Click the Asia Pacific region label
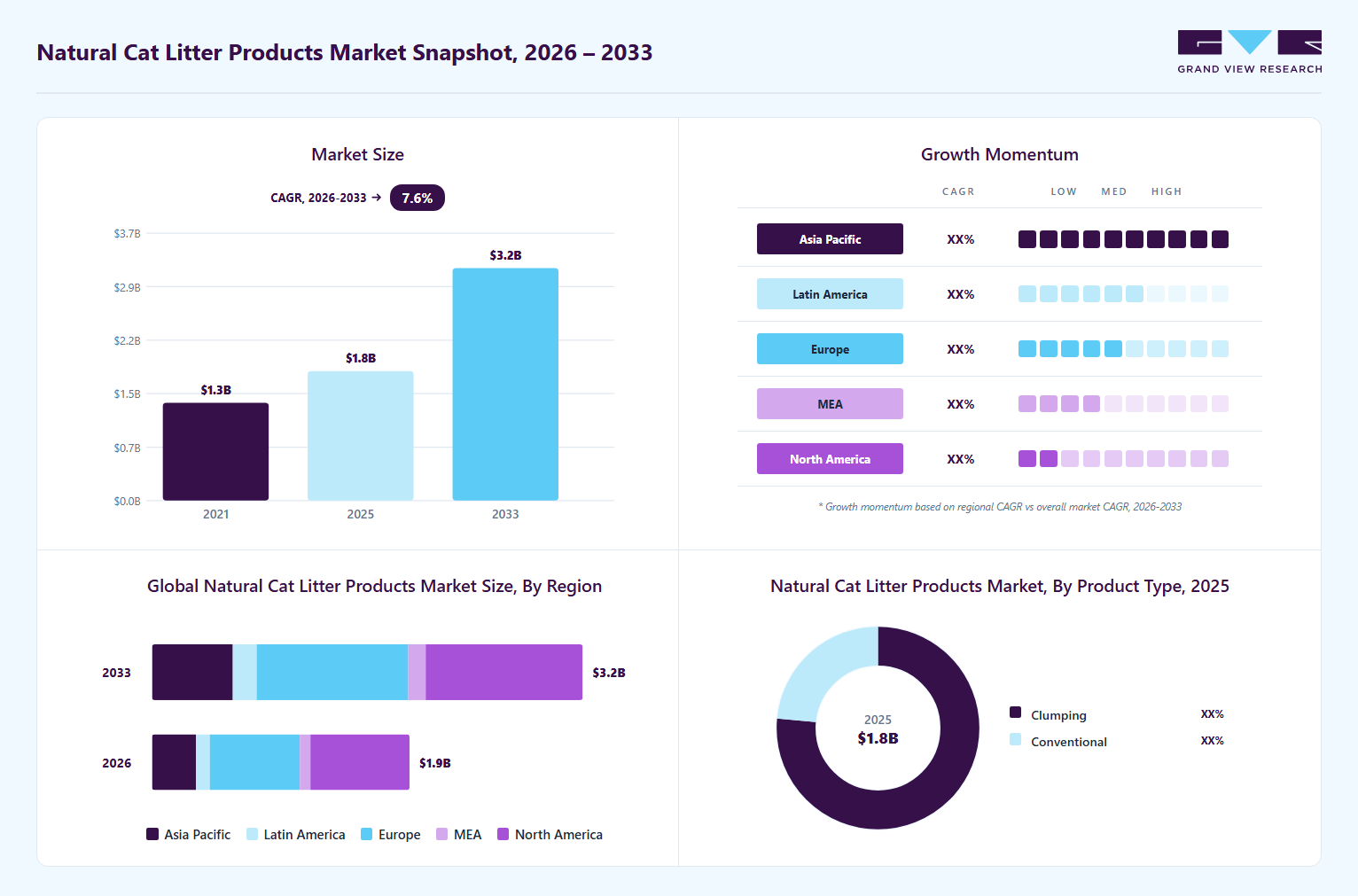This screenshot has height=896, width=1358. click(x=830, y=239)
